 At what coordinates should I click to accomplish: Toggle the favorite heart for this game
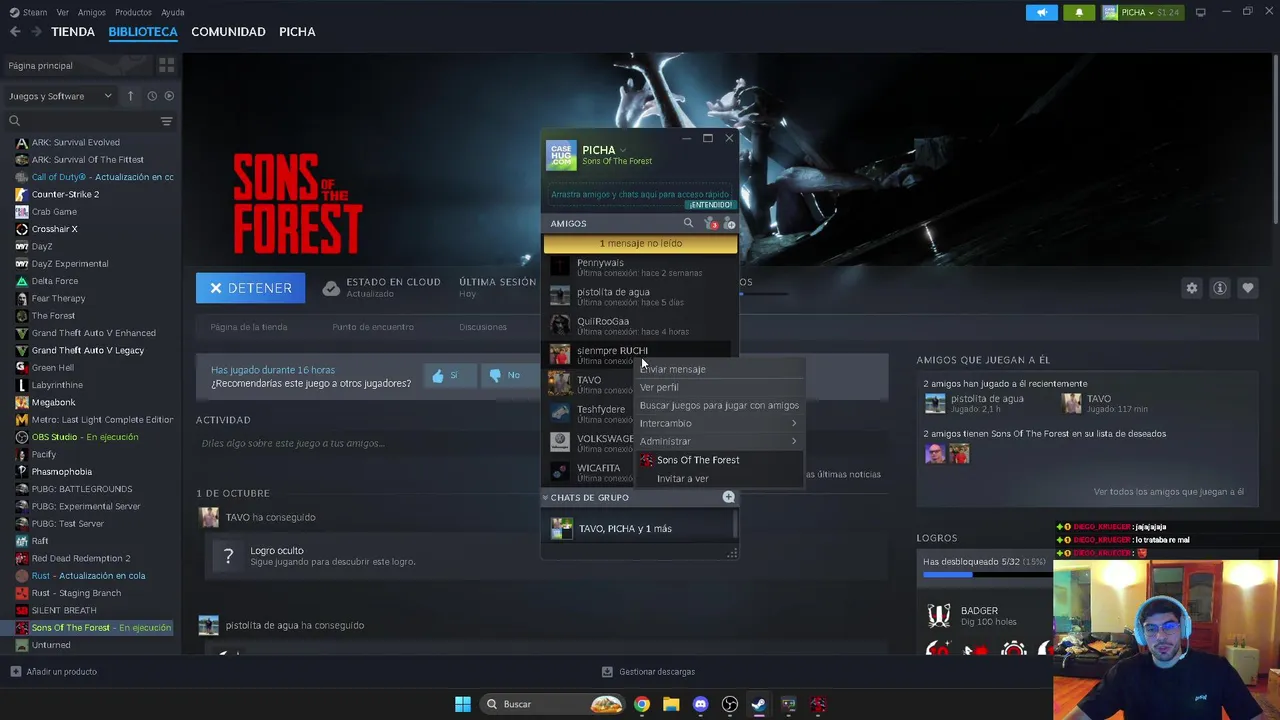1248,288
